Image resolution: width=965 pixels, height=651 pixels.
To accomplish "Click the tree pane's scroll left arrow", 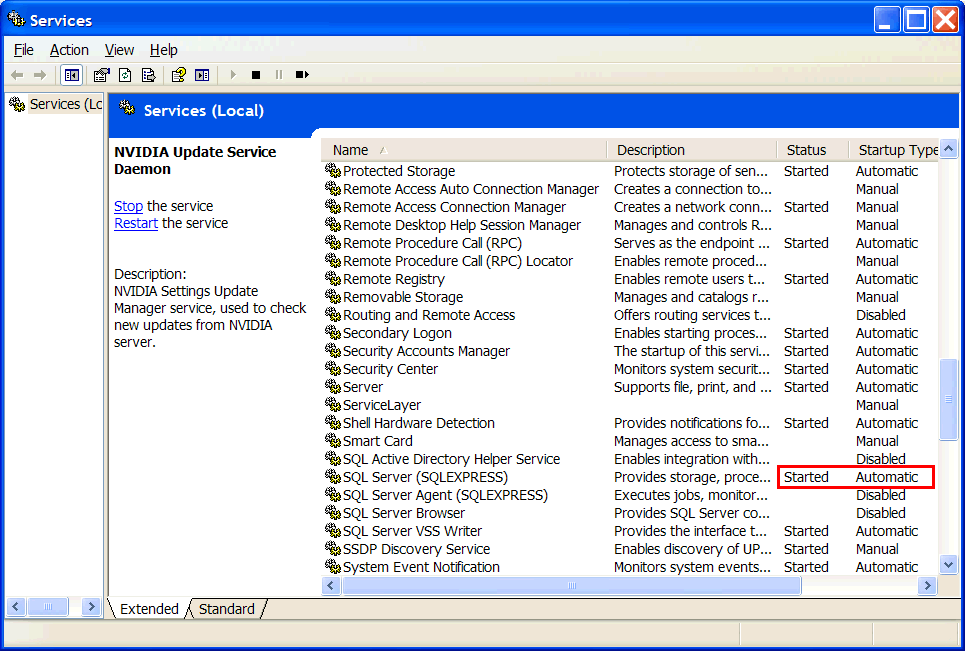I will [15, 607].
